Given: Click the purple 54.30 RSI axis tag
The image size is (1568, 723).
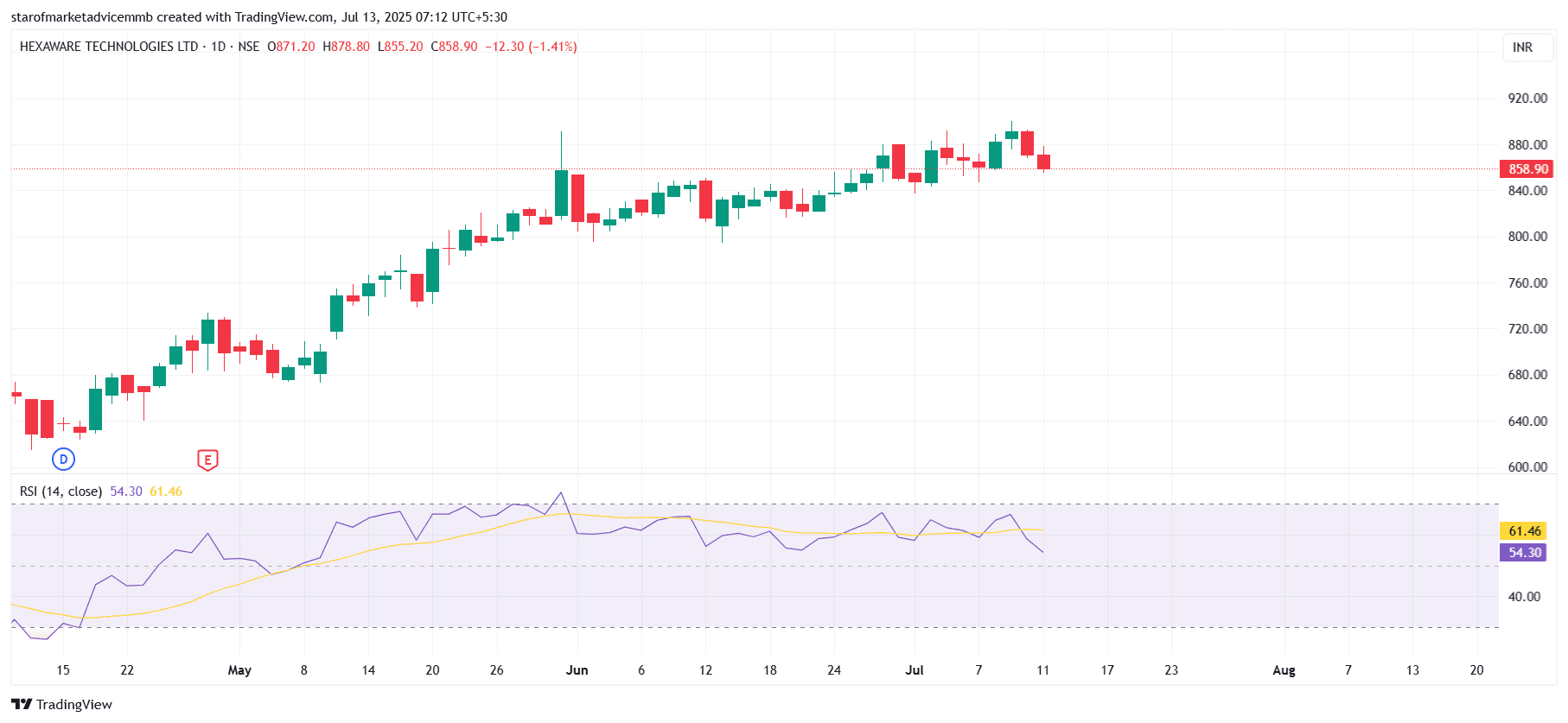Looking at the screenshot, I should (1524, 553).
